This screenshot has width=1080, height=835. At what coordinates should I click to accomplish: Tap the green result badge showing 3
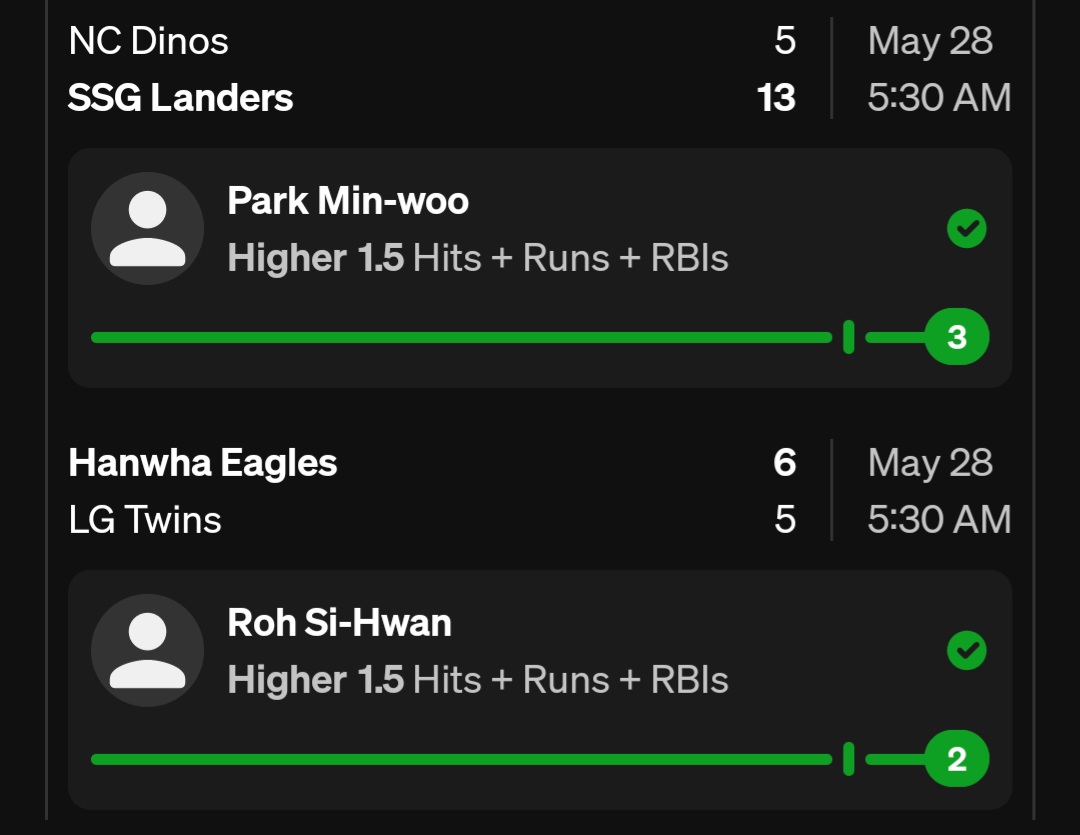957,338
